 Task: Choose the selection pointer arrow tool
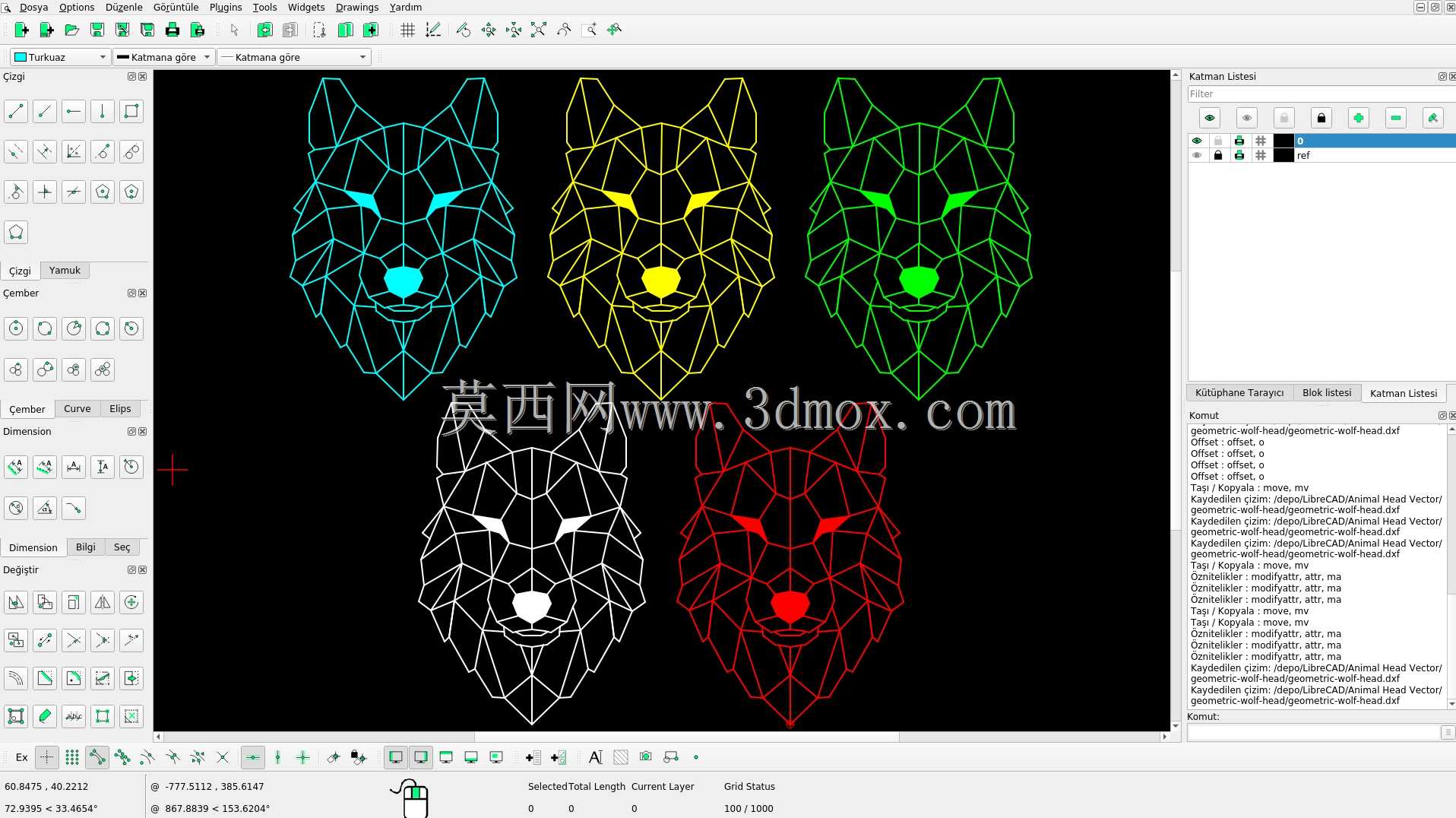click(x=234, y=30)
